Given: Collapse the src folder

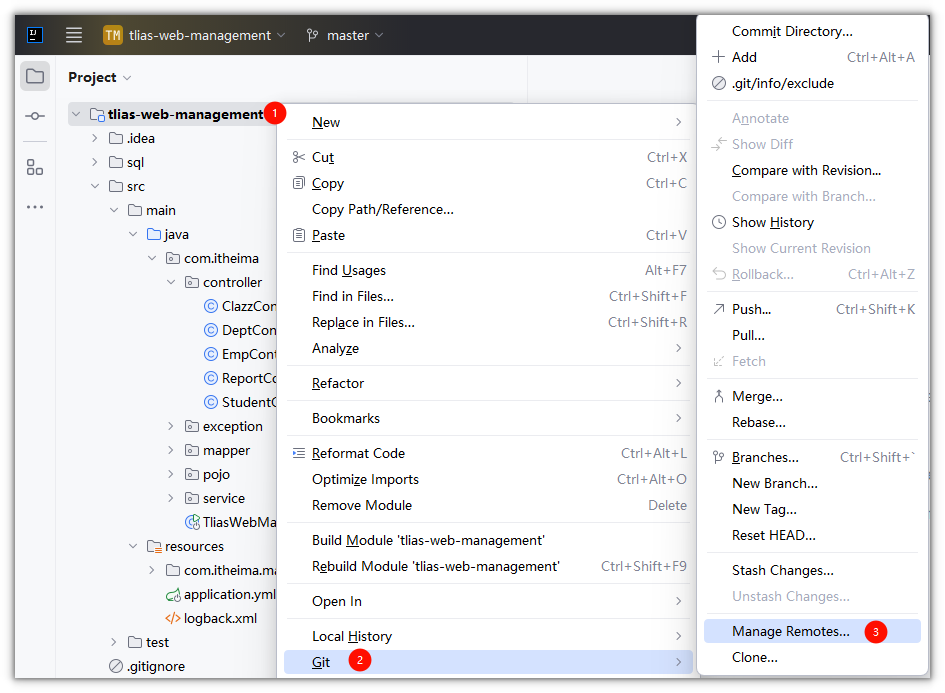Looking at the screenshot, I should (x=95, y=186).
